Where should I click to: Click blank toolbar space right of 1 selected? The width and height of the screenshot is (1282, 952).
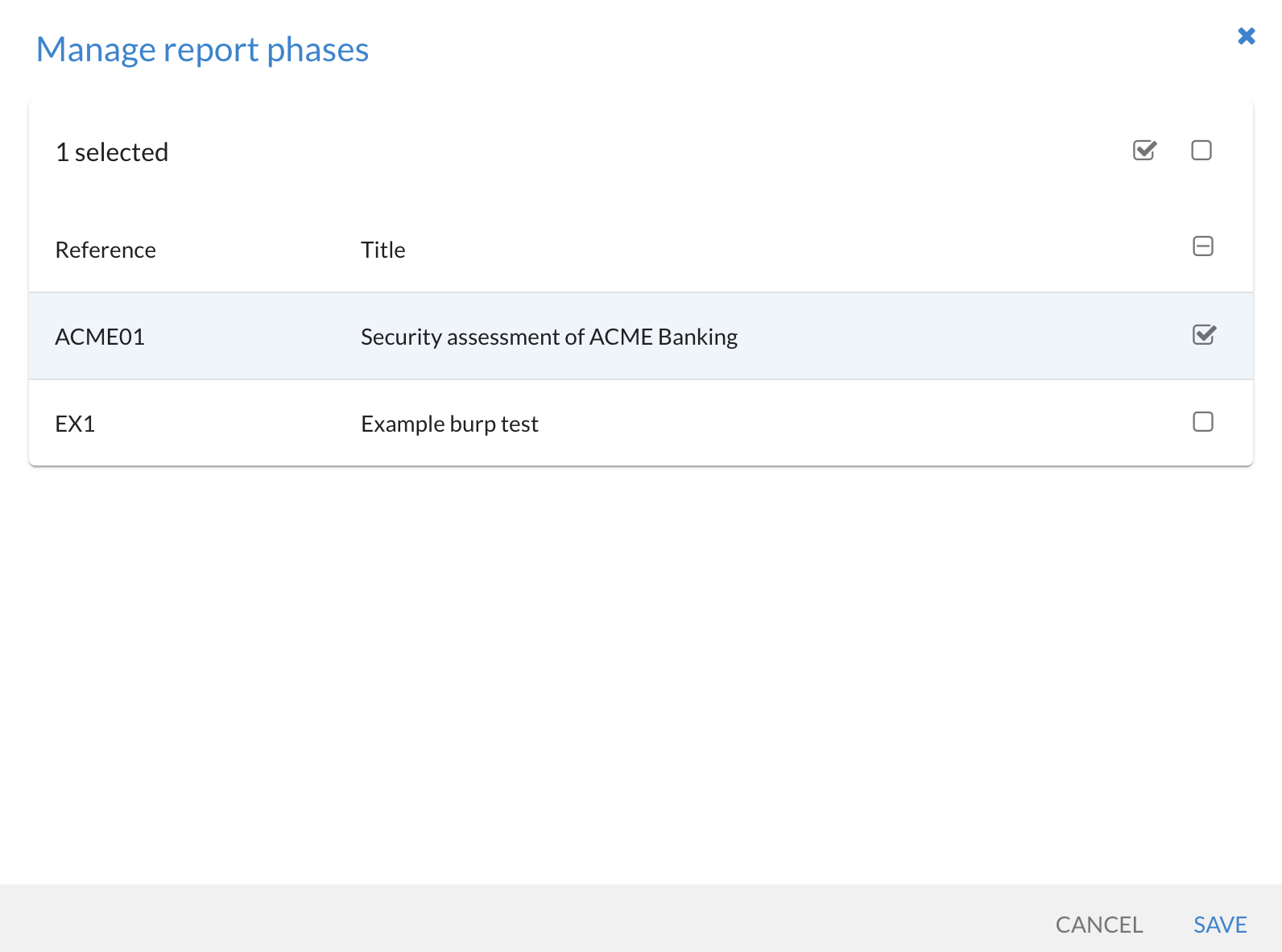click(644, 152)
